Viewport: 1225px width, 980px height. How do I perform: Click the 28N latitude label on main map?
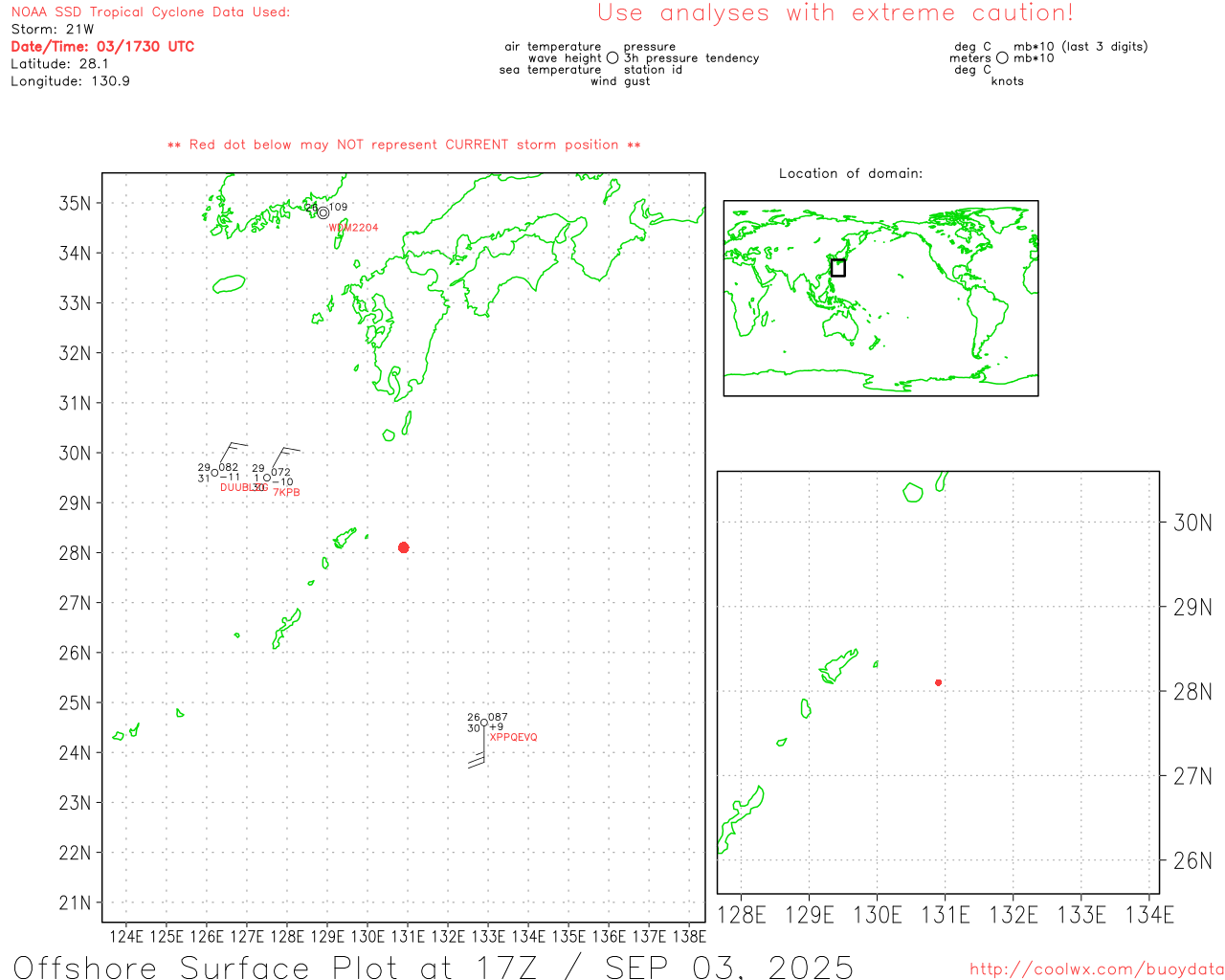pos(76,553)
